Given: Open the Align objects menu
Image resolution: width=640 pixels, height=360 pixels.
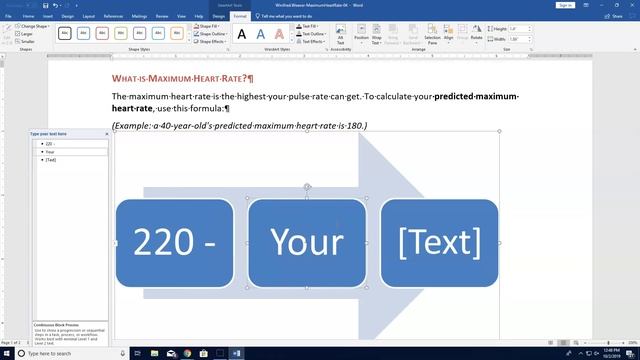Looking at the screenshot, I should (x=448, y=34).
